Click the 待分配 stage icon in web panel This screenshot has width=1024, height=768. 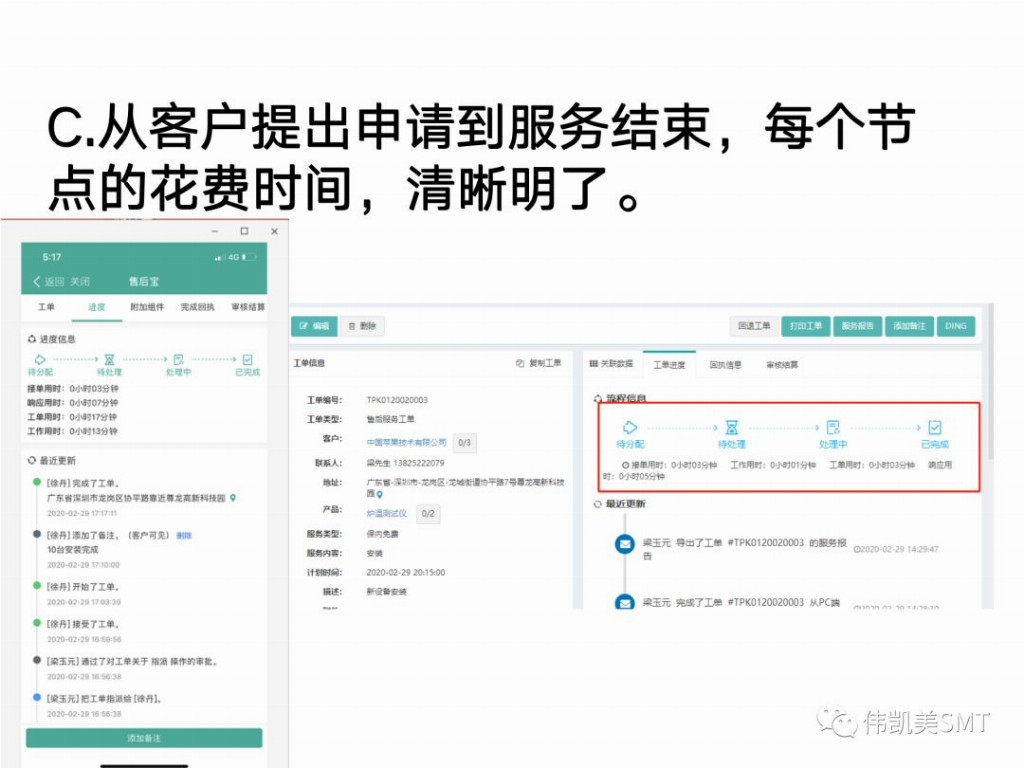(629, 427)
